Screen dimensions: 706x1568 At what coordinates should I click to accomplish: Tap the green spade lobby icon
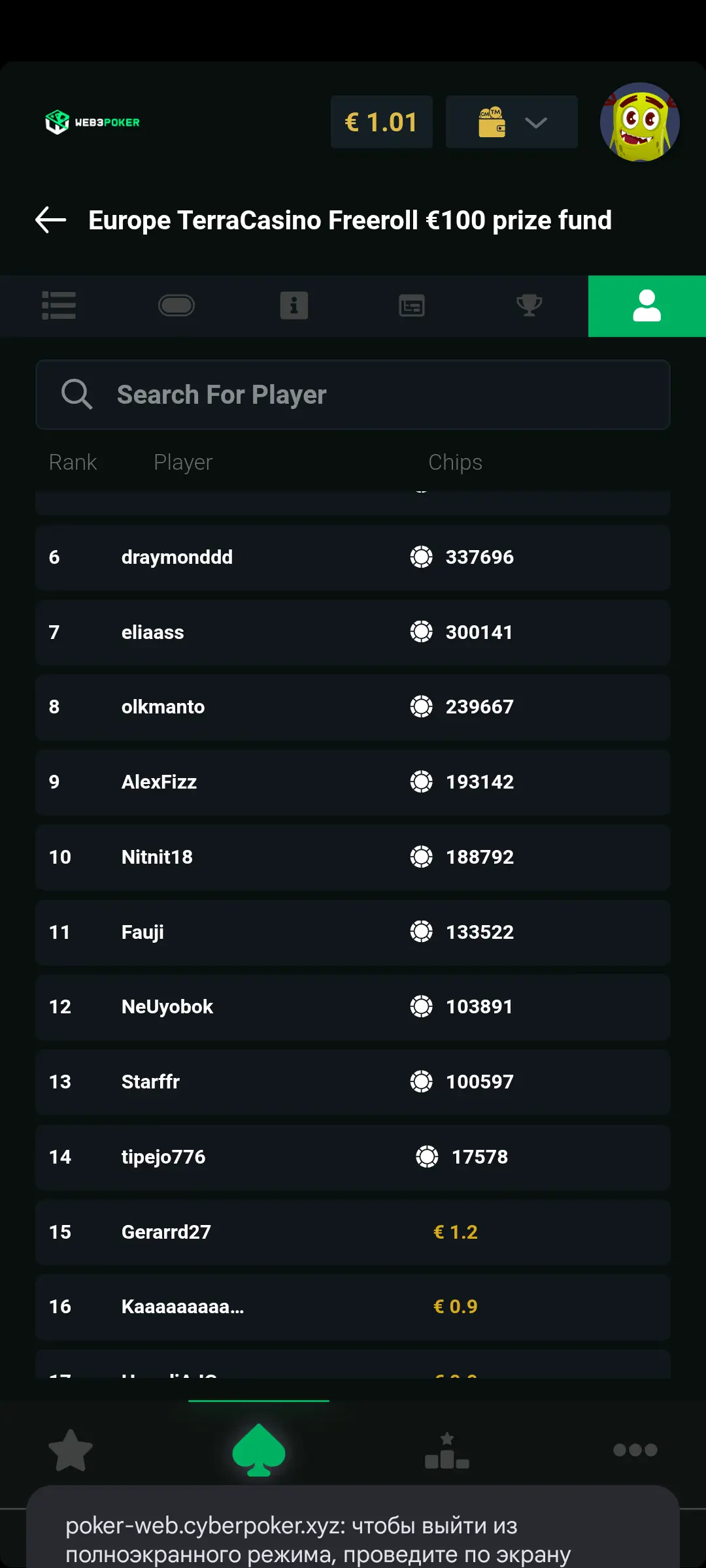[x=259, y=1450]
